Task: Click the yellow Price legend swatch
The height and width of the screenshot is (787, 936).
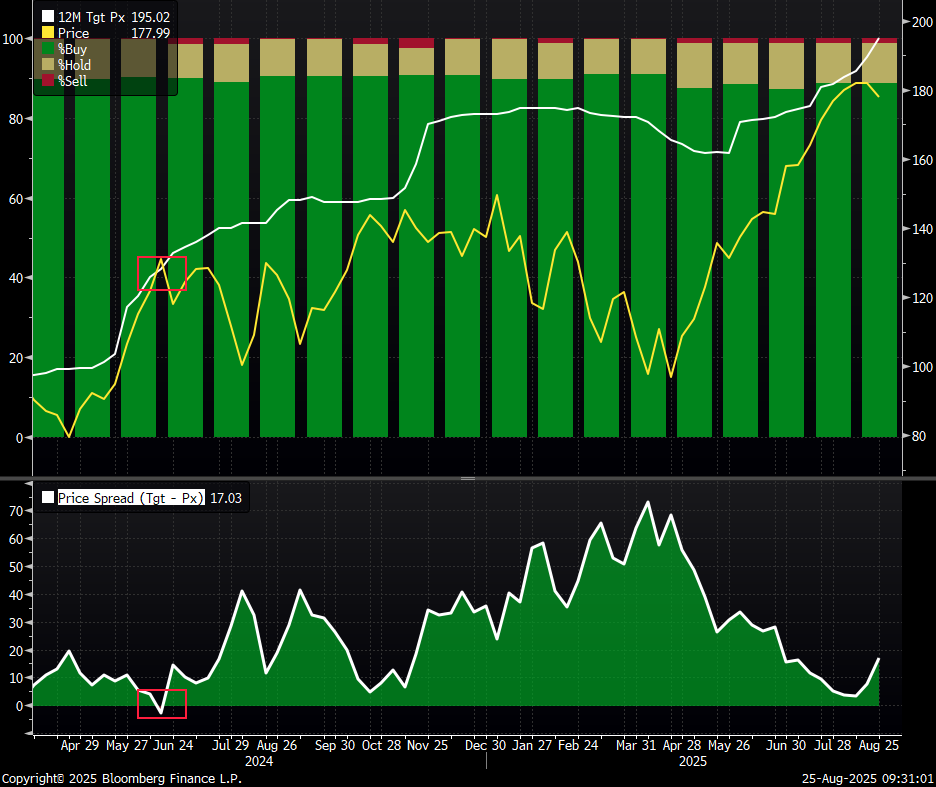Action: [48, 32]
